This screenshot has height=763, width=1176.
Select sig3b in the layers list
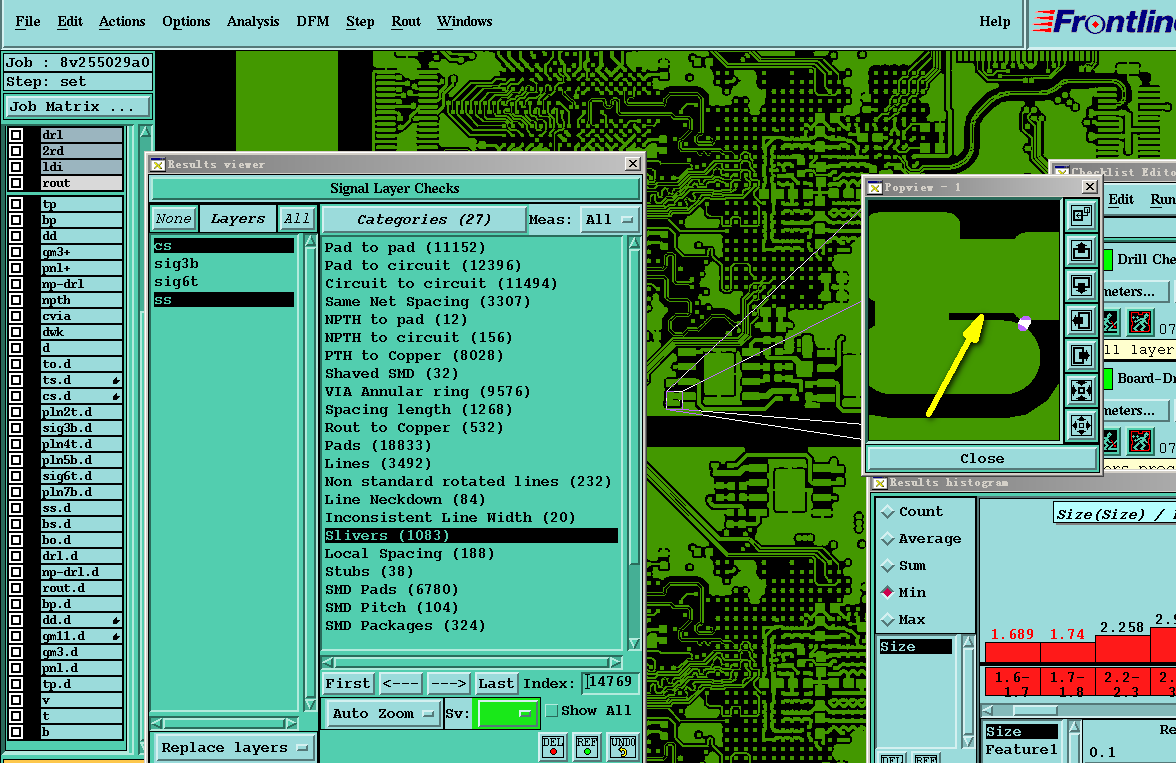(224, 264)
